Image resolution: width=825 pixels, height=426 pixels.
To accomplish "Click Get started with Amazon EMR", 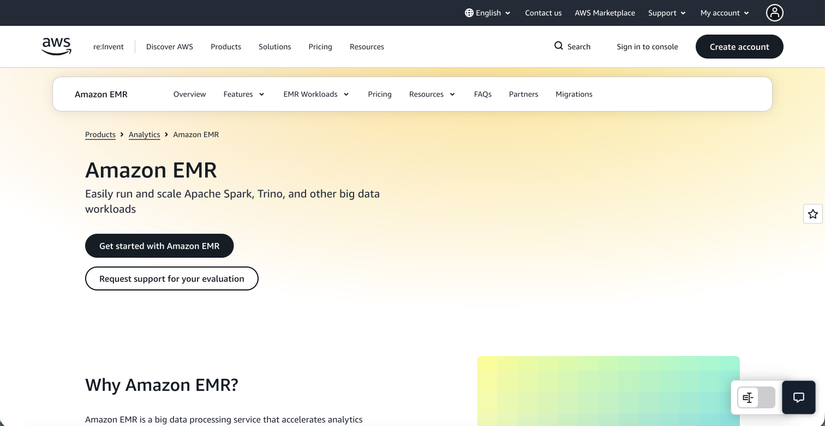I will tap(159, 246).
